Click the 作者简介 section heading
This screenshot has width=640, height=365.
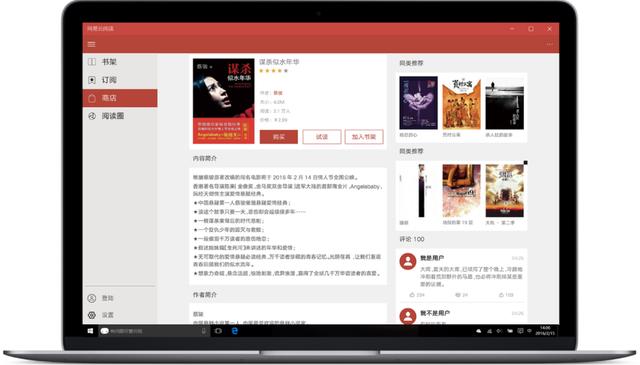pos(205,294)
